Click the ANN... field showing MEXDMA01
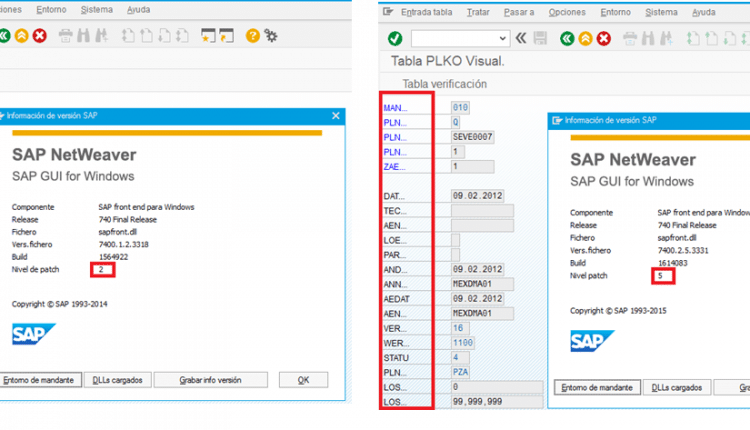This screenshot has width=750, height=430. click(x=482, y=284)
